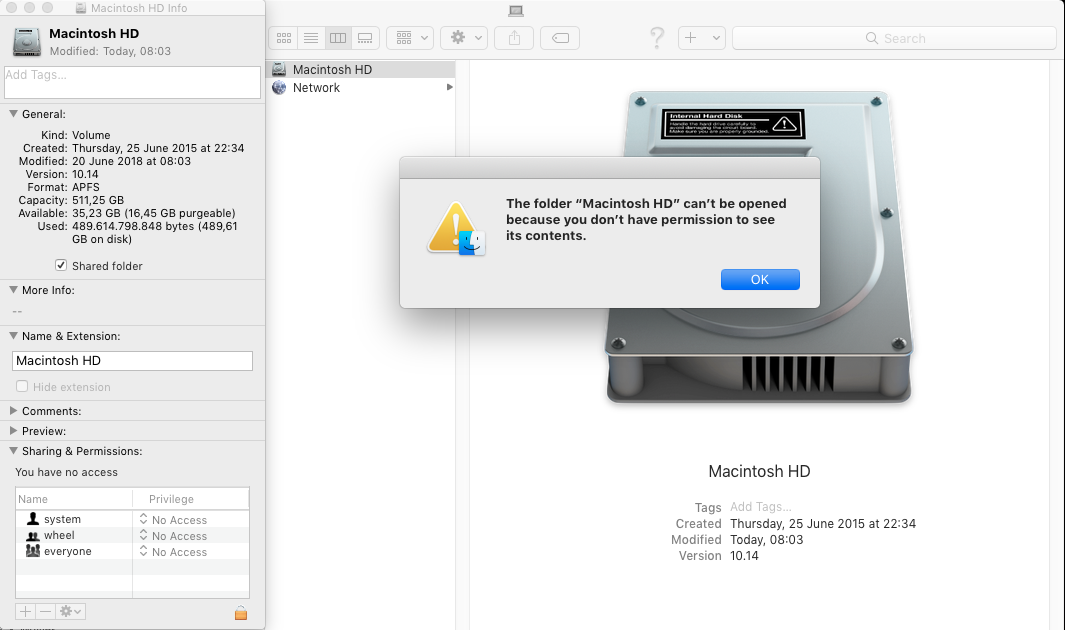Dismiss the permission alert with OK
This screenshot has height=630, width=1065.
pos(760,280)
